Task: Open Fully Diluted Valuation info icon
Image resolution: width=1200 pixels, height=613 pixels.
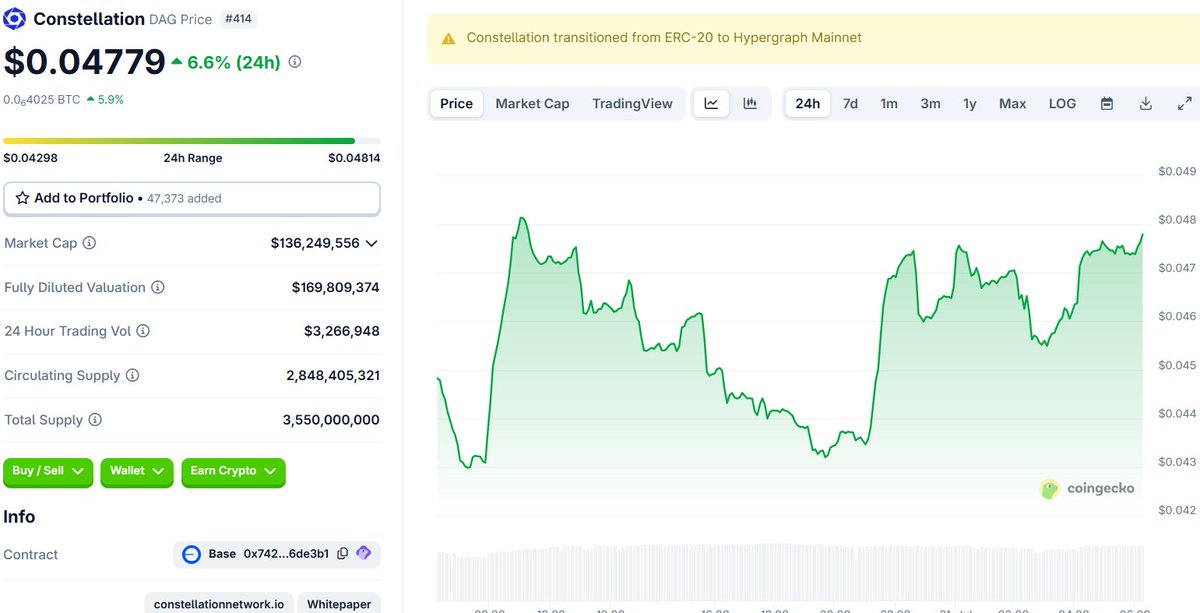Action: (x=158, y=287)
